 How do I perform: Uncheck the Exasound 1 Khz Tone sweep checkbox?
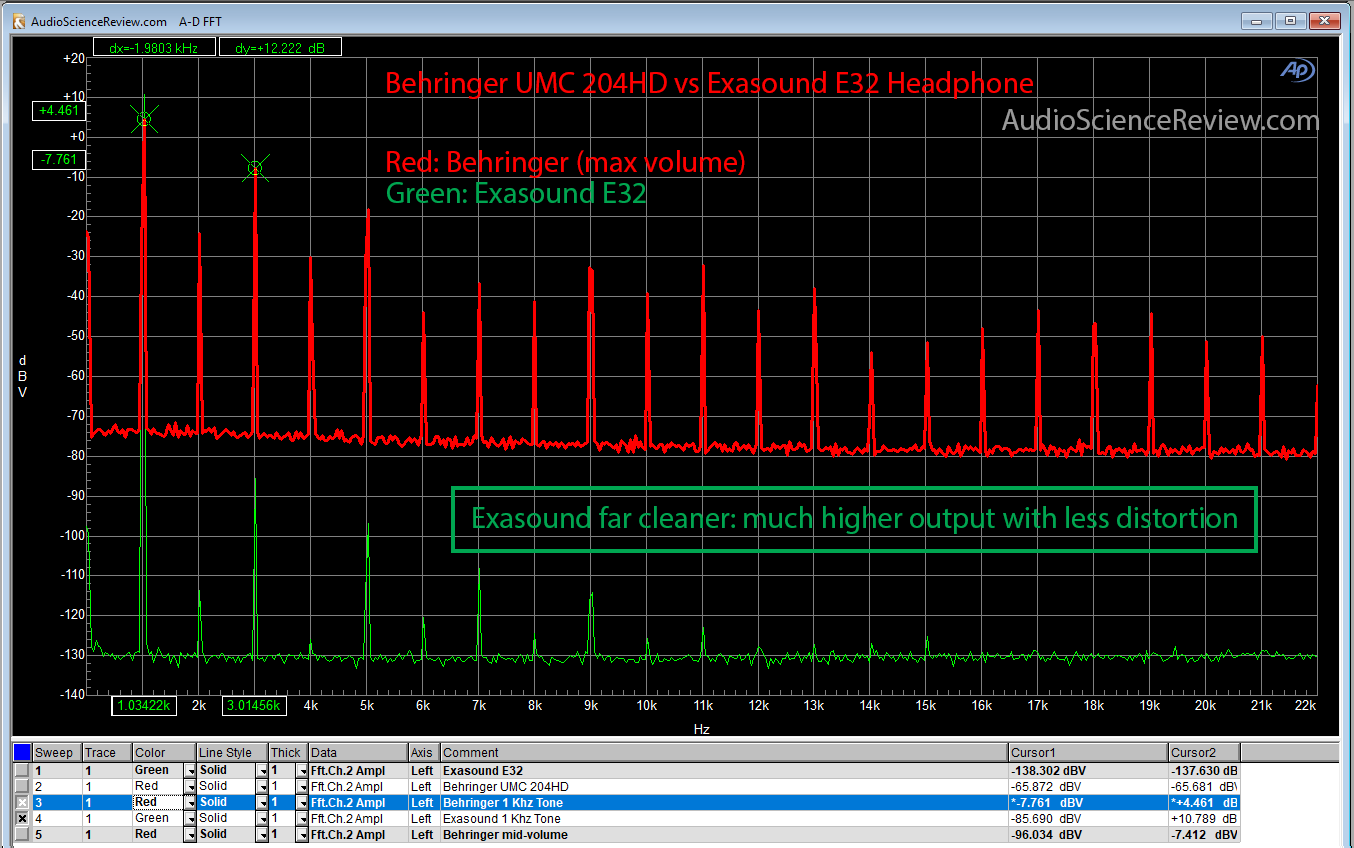(x=22, y=818)
